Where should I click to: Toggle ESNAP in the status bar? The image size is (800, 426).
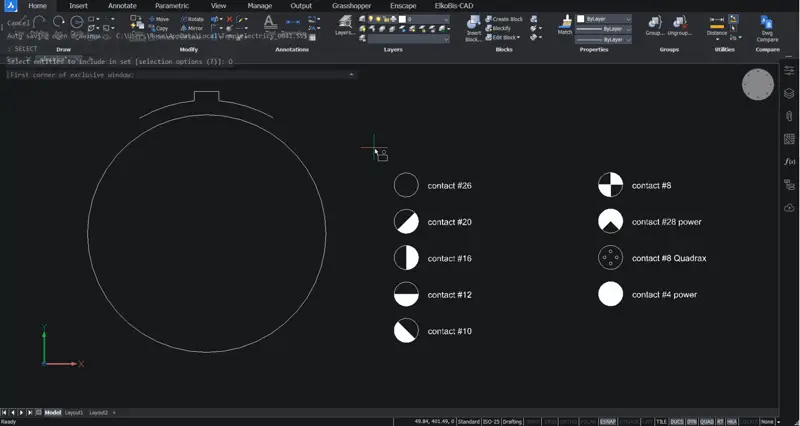pos(607,422)
